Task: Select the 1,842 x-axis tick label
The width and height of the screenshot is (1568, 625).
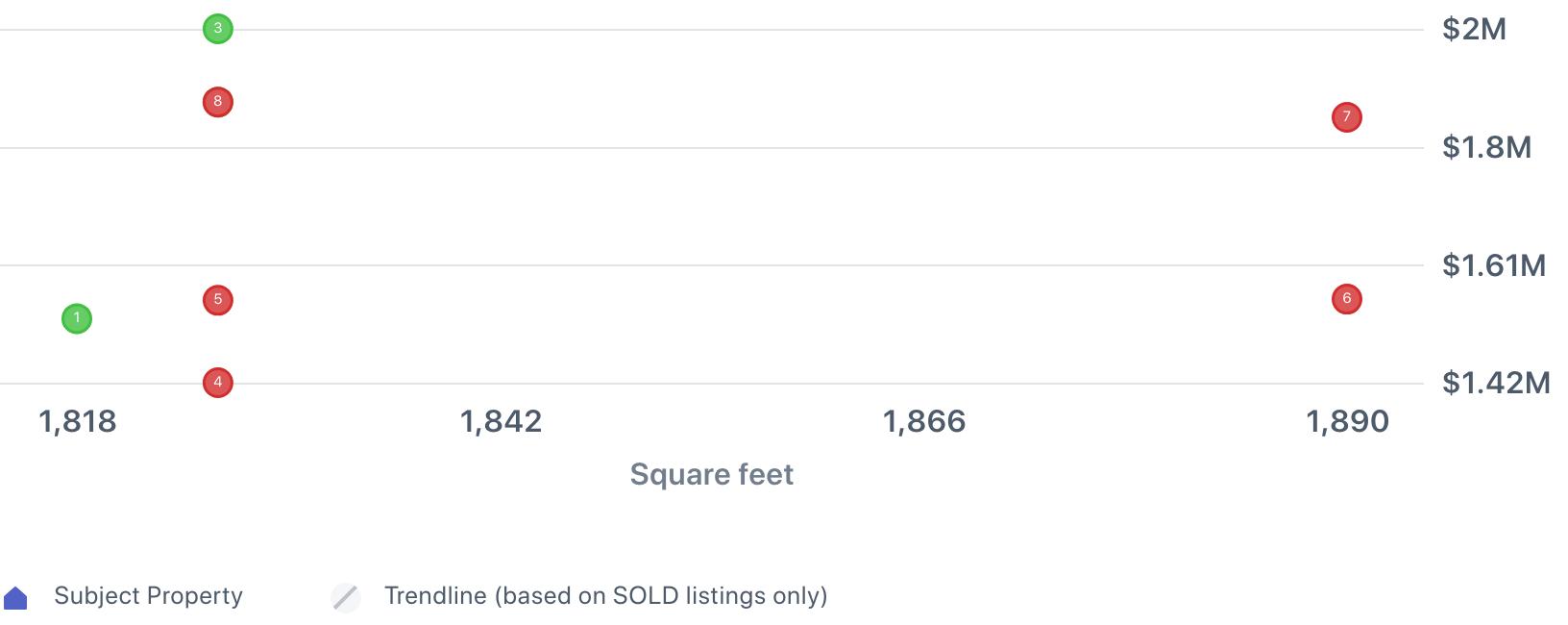Action: click(x=501, y=421)
